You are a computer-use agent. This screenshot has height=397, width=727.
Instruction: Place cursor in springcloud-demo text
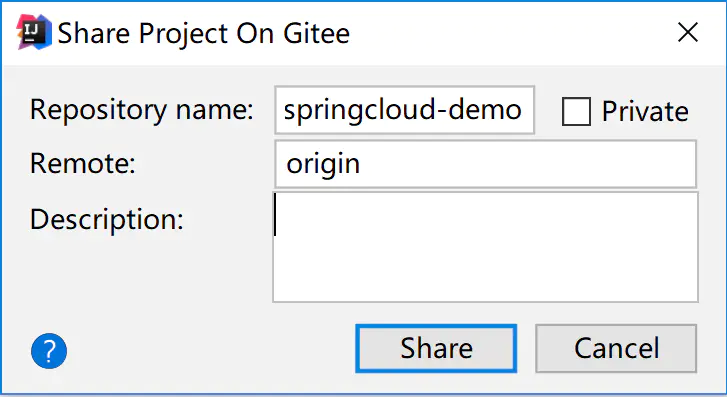(x=402, y=110)
